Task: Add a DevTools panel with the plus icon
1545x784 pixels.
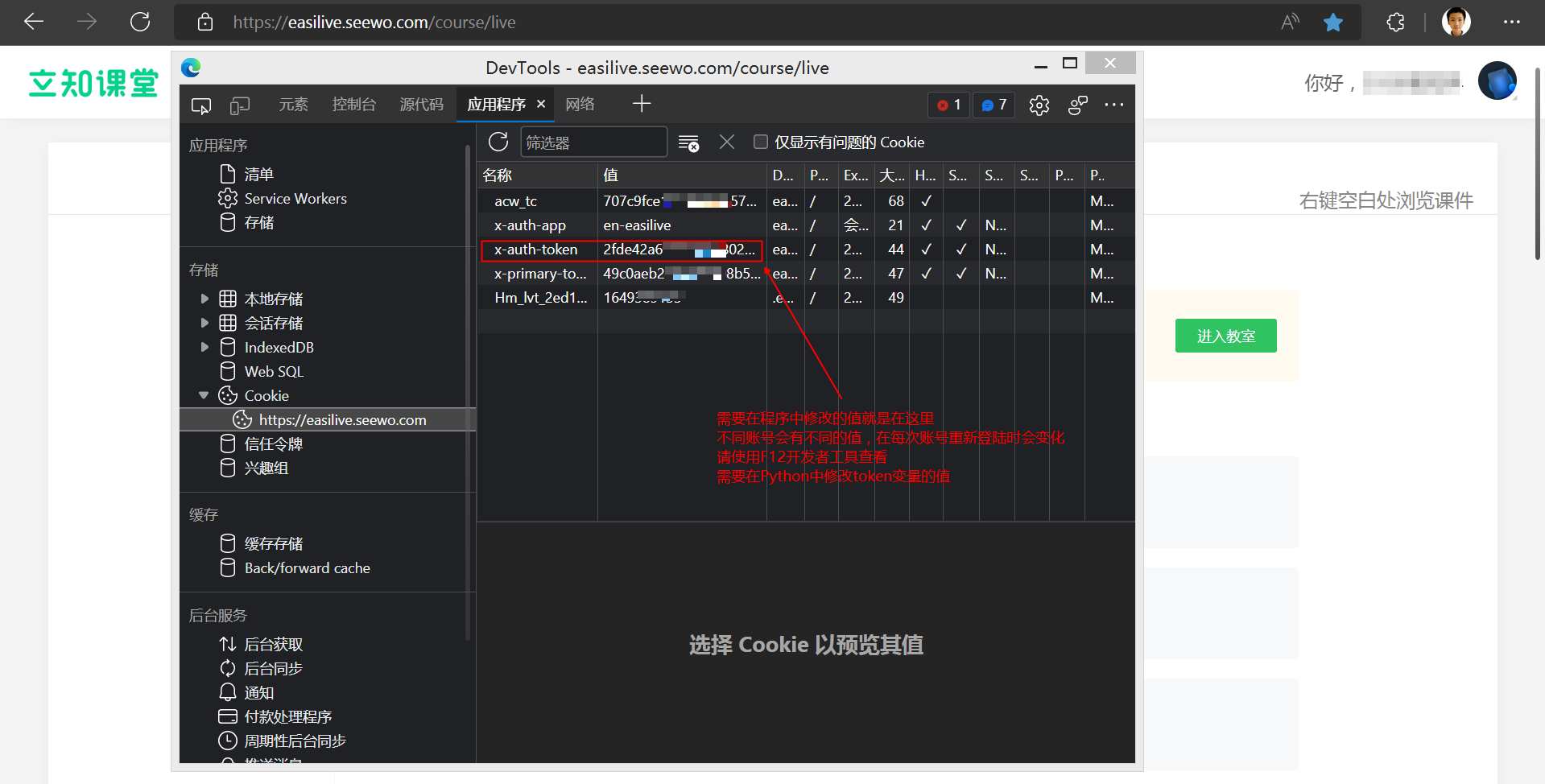Action: (x=642, y=104)
